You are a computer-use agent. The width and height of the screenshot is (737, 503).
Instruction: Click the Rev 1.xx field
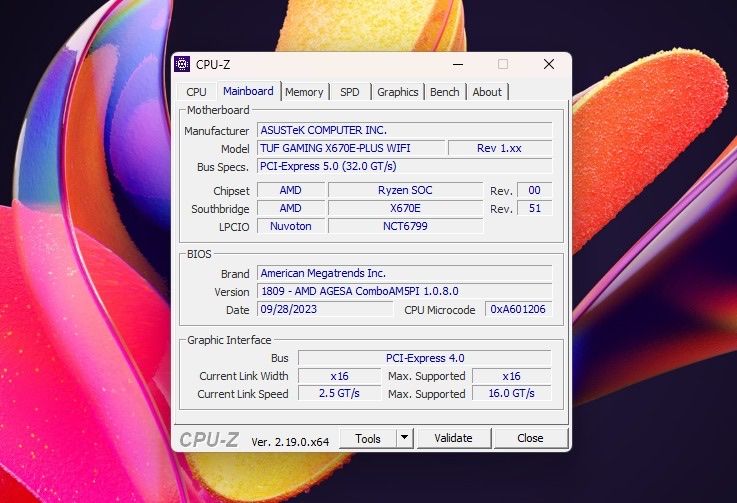coord(500,148)
